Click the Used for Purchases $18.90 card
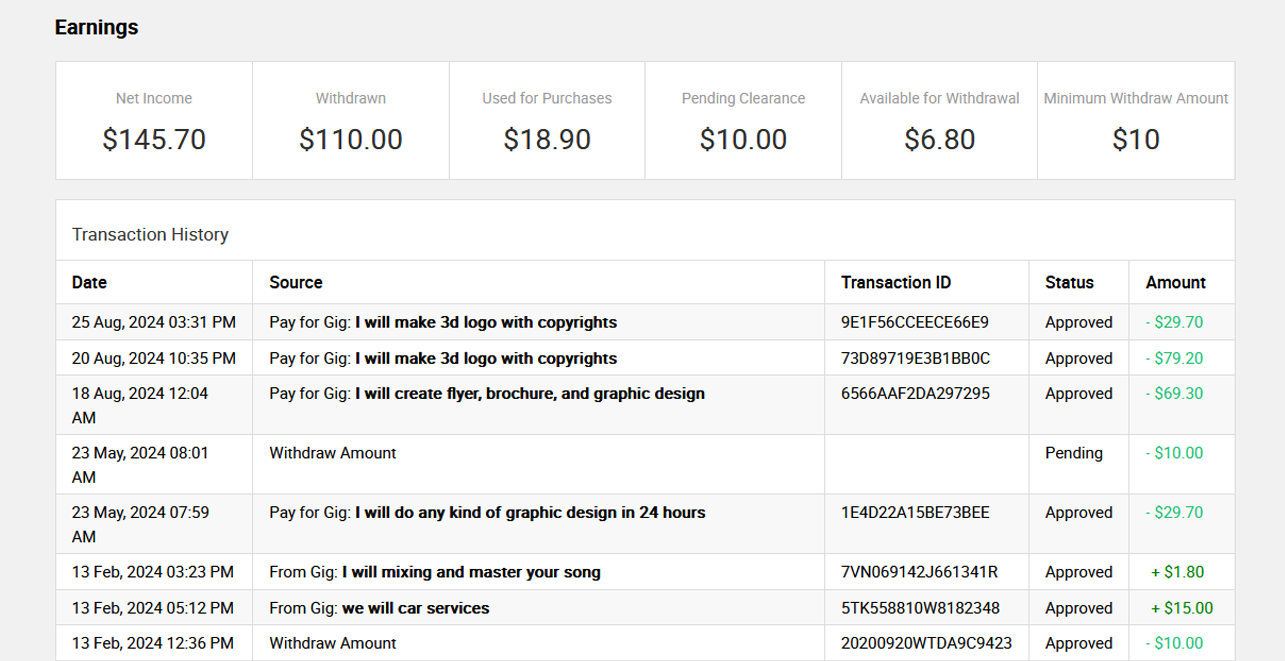The width and height of the screenshot is (1285, 661). tap(547, 121)
